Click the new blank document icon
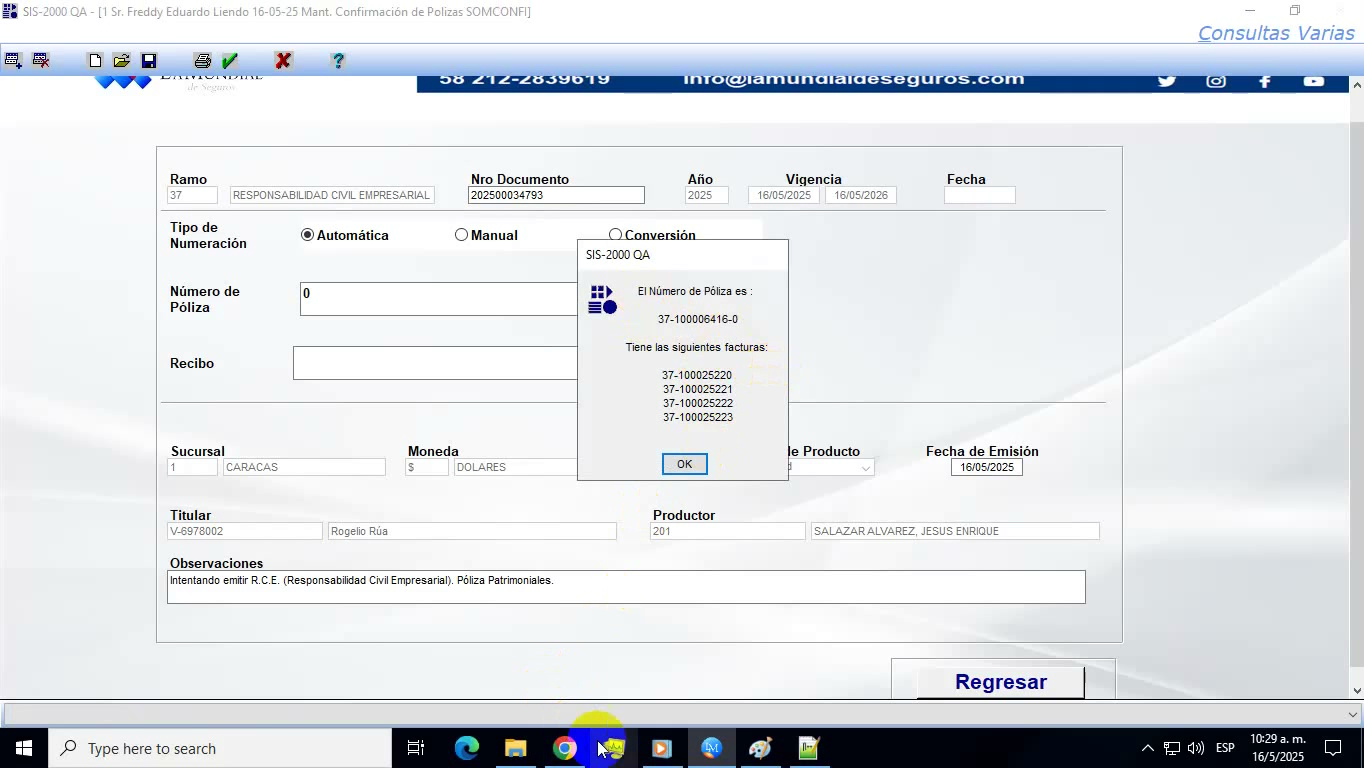The image size is (1364, 768). coord(95,61)
